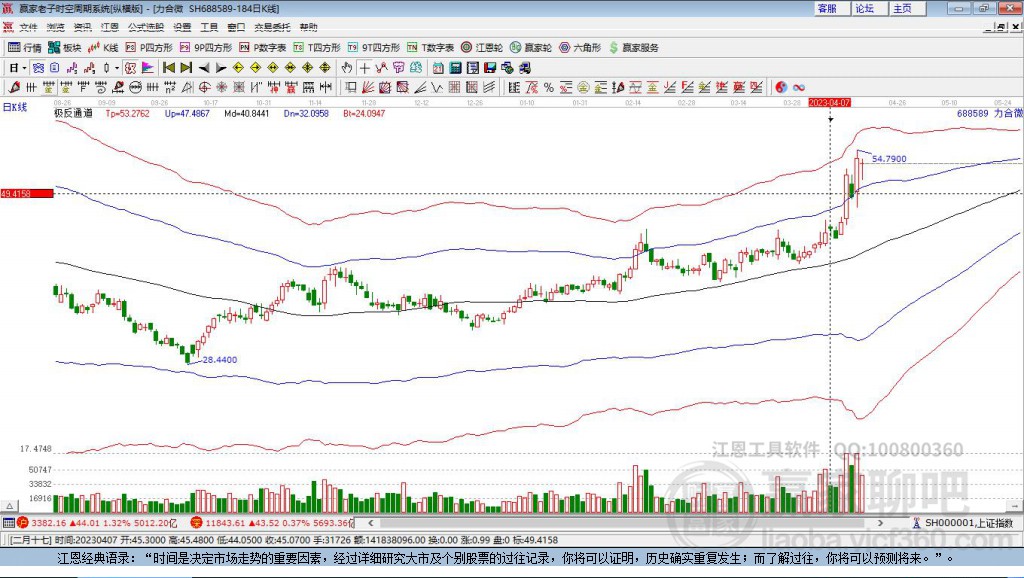Click the SH000001 上证指数 index label
1024x578 pixels.
click(x=969, y=522)
